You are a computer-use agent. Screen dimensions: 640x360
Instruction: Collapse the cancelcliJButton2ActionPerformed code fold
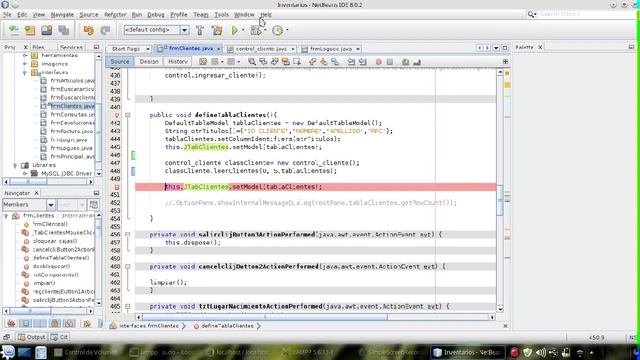pos(127,267)
